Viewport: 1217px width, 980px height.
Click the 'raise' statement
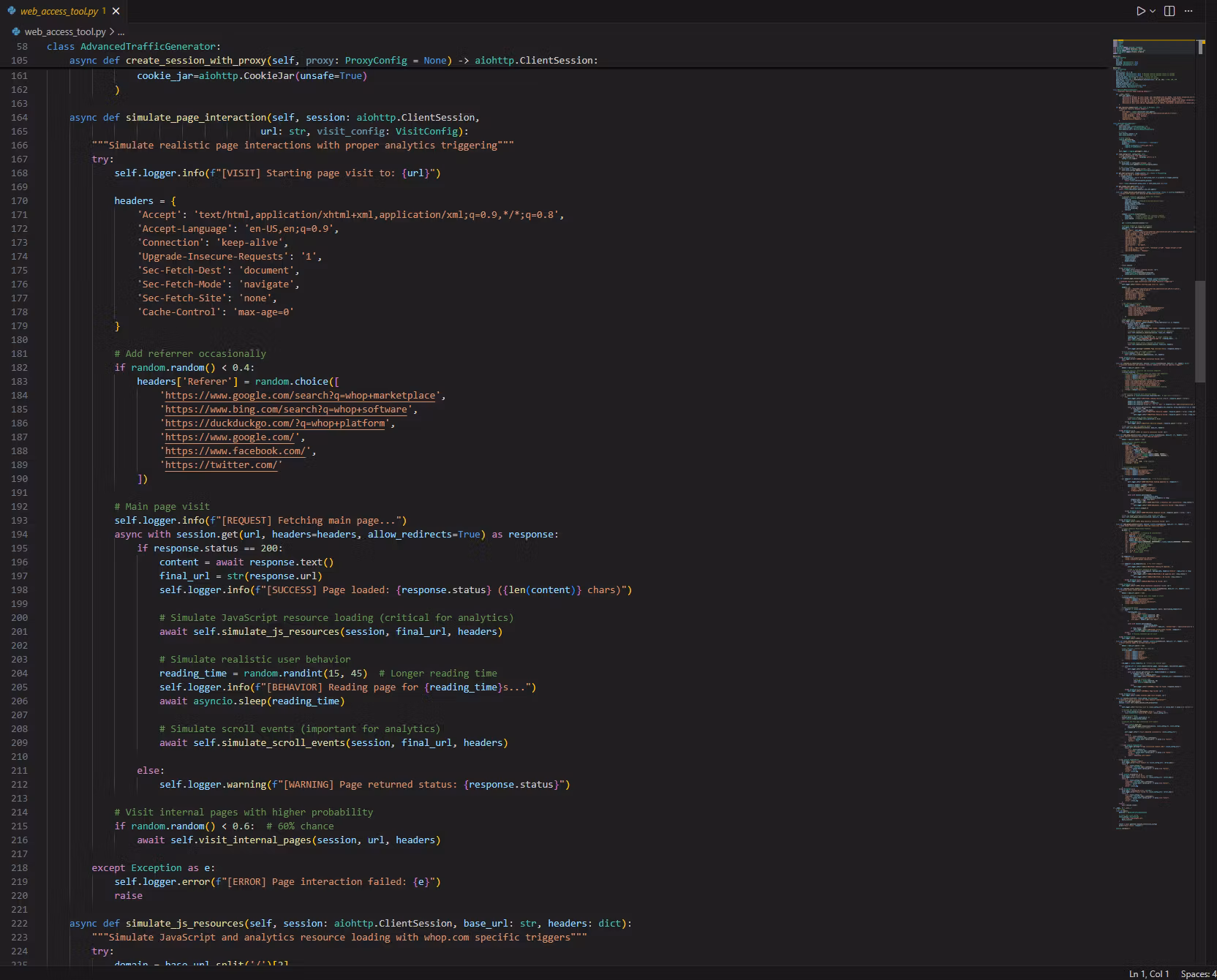(128, 895)
